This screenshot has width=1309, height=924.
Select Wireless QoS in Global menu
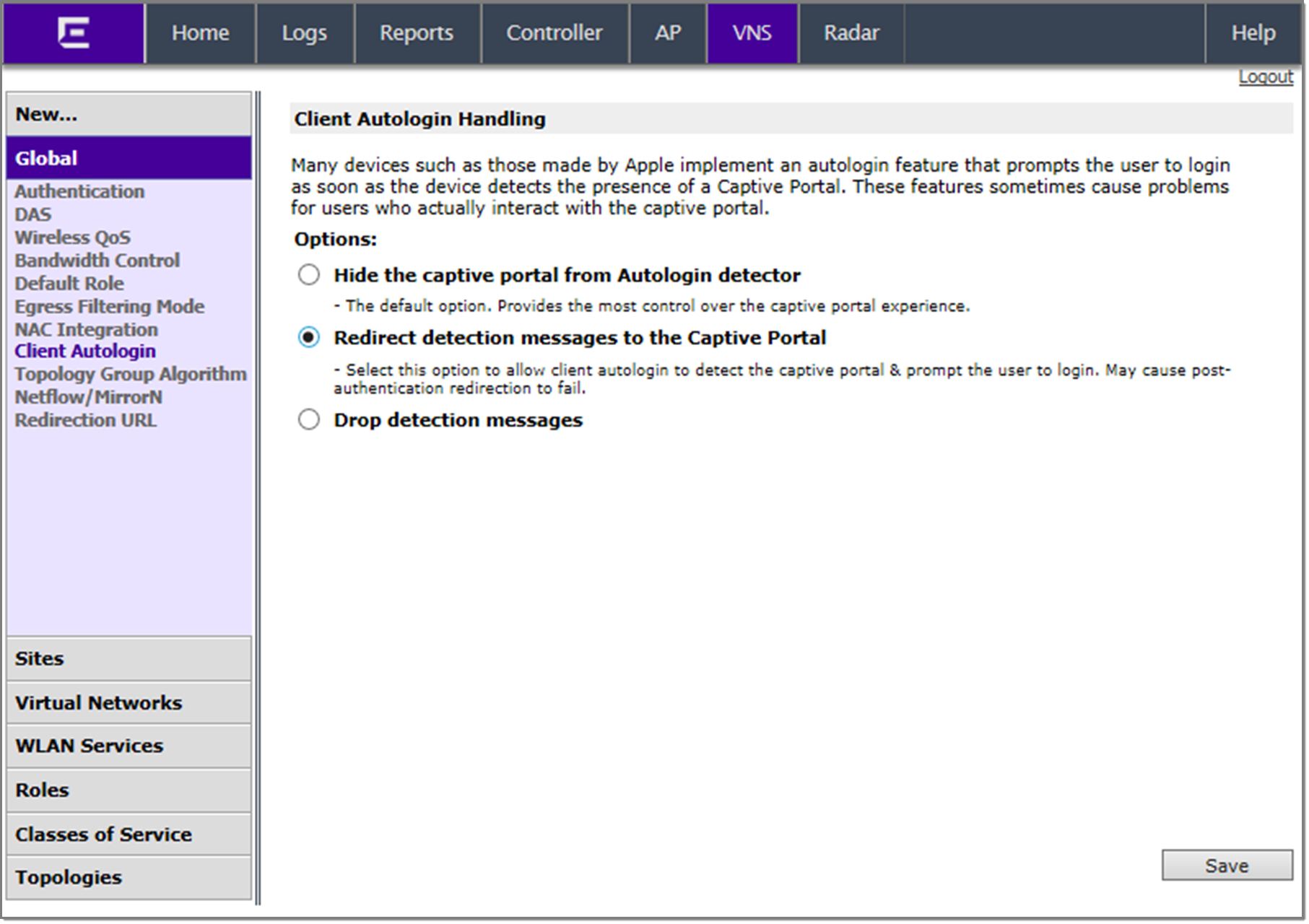coord(72,238)
